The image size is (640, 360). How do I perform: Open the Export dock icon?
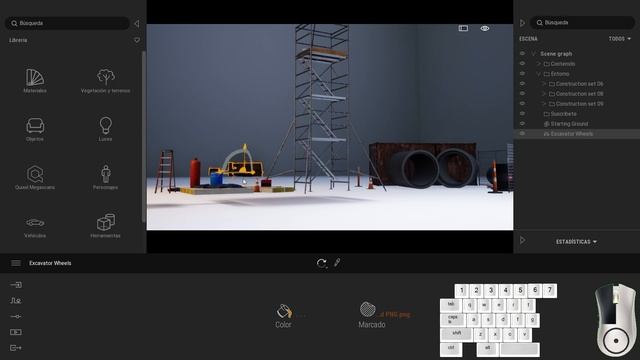[16, 348]
